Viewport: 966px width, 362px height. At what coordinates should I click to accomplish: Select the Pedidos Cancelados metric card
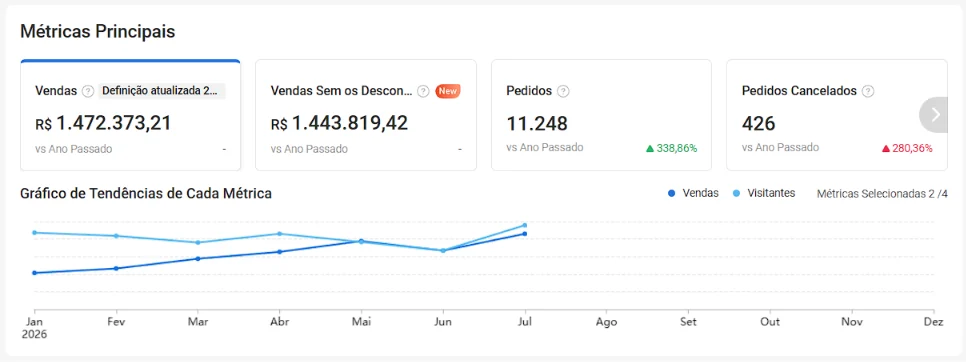837,115
